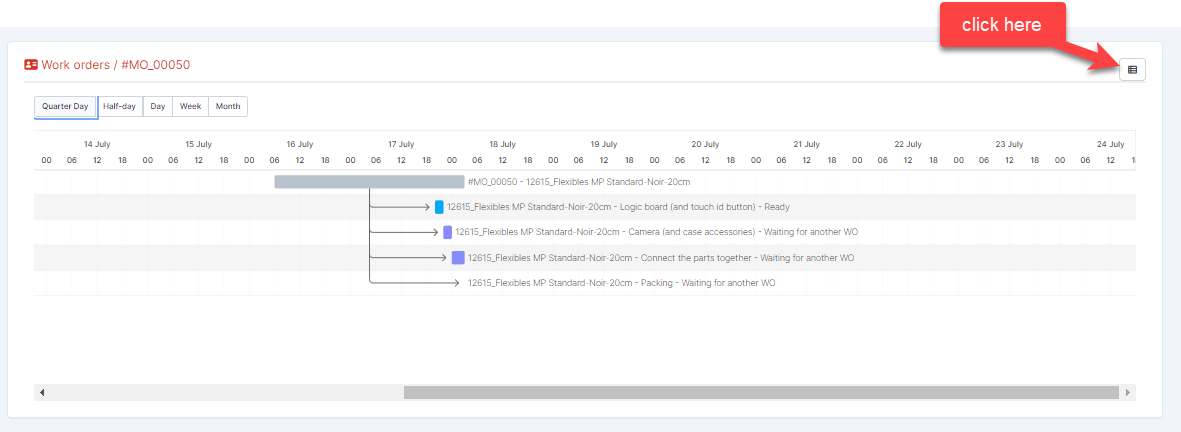Click the empty scrollbar track on left
The height and width of the screenshot is (432, 1181).
(x=220, y=393)
